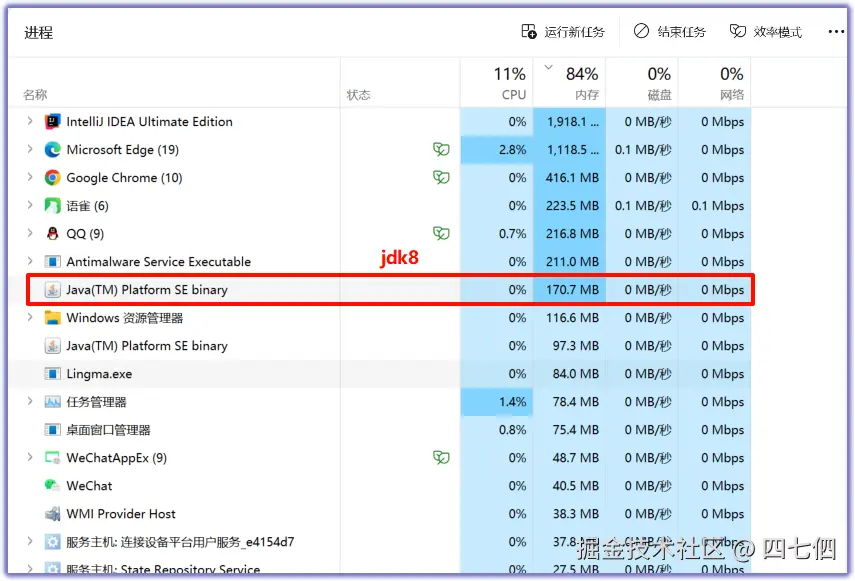Click the 进程 page title

click(x=38, y=32)
